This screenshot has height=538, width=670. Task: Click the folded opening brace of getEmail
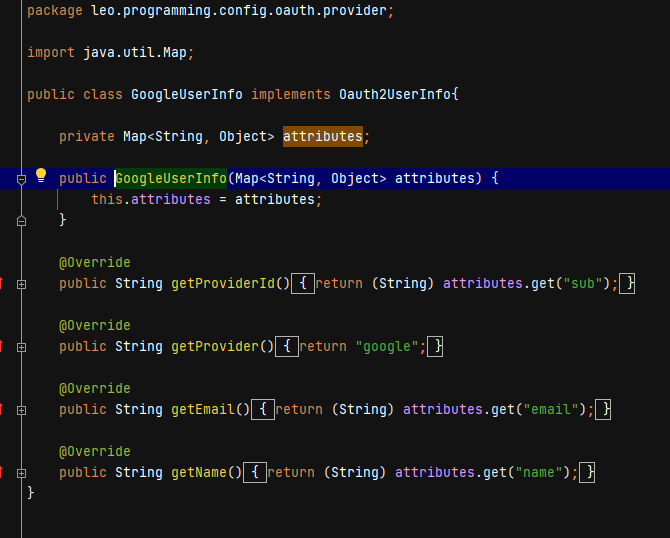tap(263, 410)
